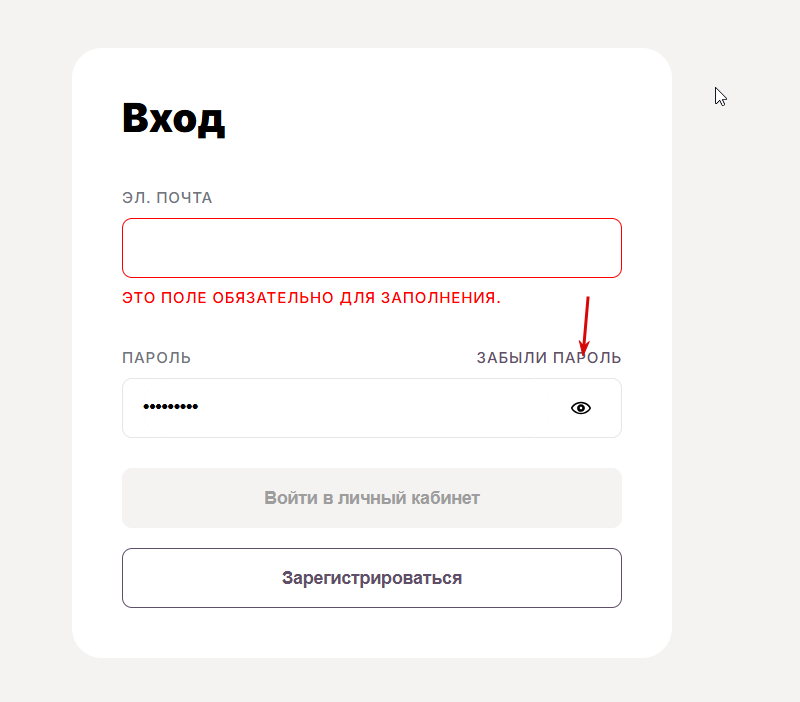Screen dimensions: 800x702
Task: Show password using the eye icon
Action: [581, 408]
